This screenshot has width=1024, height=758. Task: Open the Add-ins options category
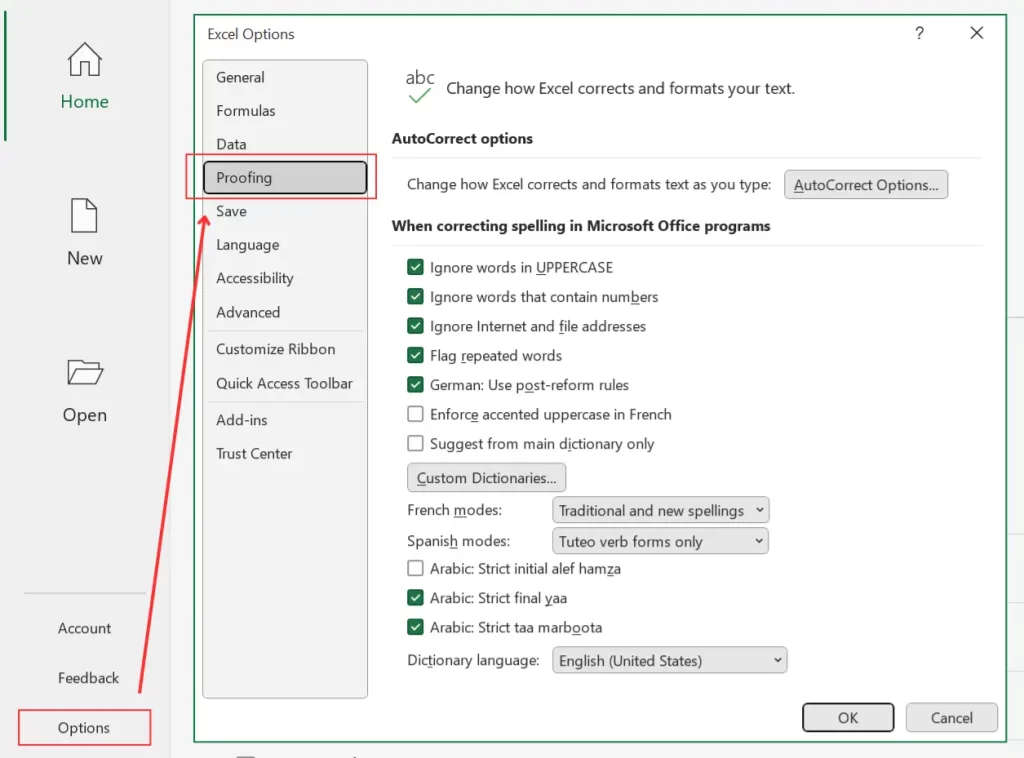coord(285,420)
